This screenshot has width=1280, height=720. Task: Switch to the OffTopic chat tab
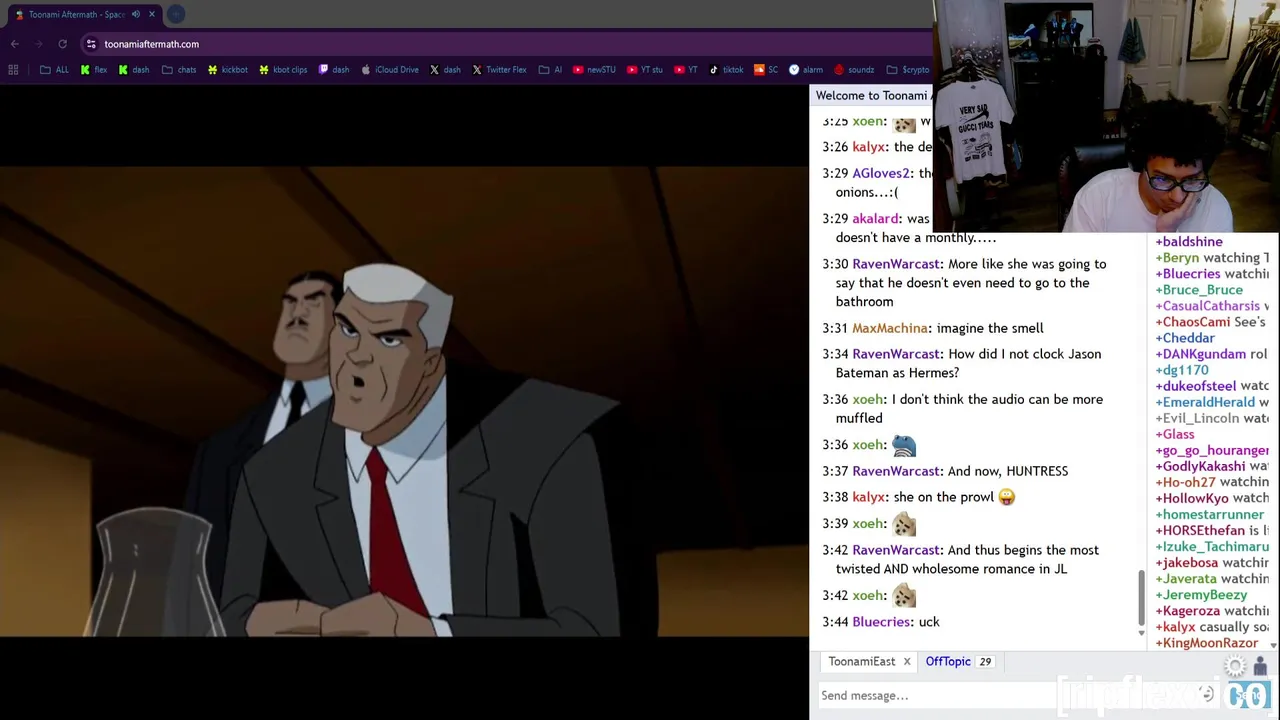tap(948, 662)
